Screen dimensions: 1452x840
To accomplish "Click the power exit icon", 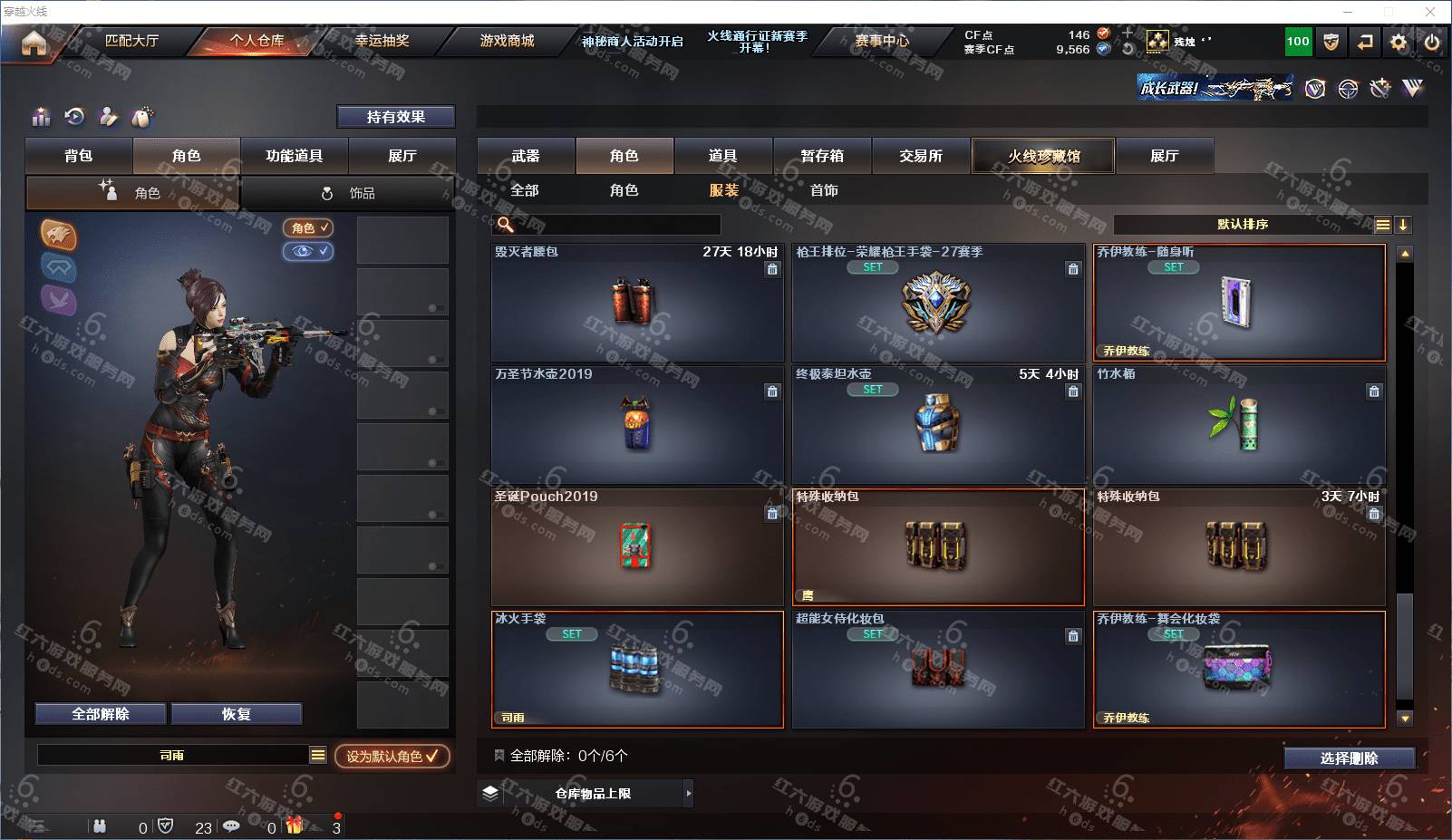I will (x=1432, y=42).
